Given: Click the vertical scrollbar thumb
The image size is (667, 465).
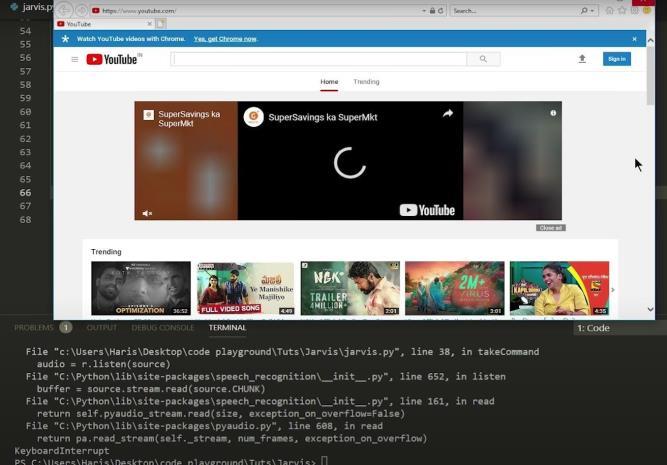Looking at the screenshot, I should tap(650, 76).
